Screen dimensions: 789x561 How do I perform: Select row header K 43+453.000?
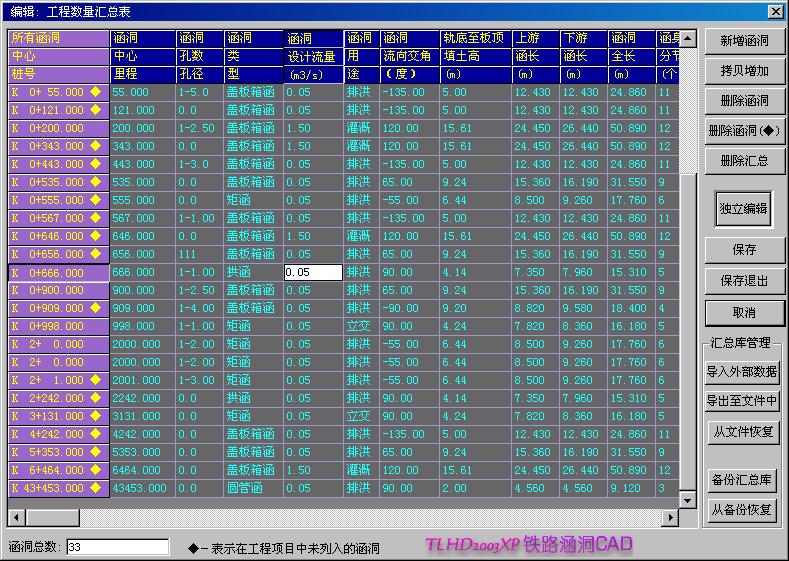click(x=59, y=489)
